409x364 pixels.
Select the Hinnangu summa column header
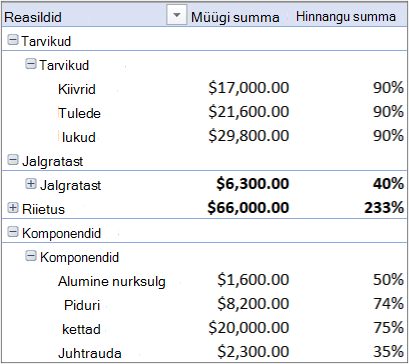[x=346, y=17]
